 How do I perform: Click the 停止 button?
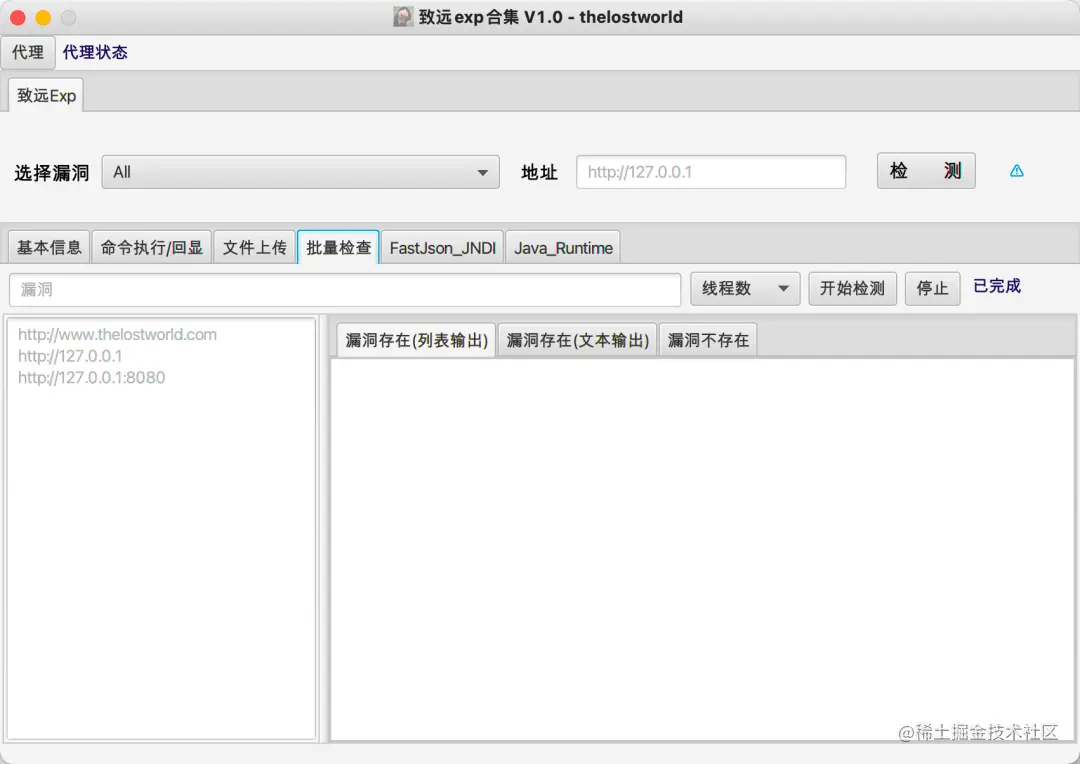(x=932, y=289)
